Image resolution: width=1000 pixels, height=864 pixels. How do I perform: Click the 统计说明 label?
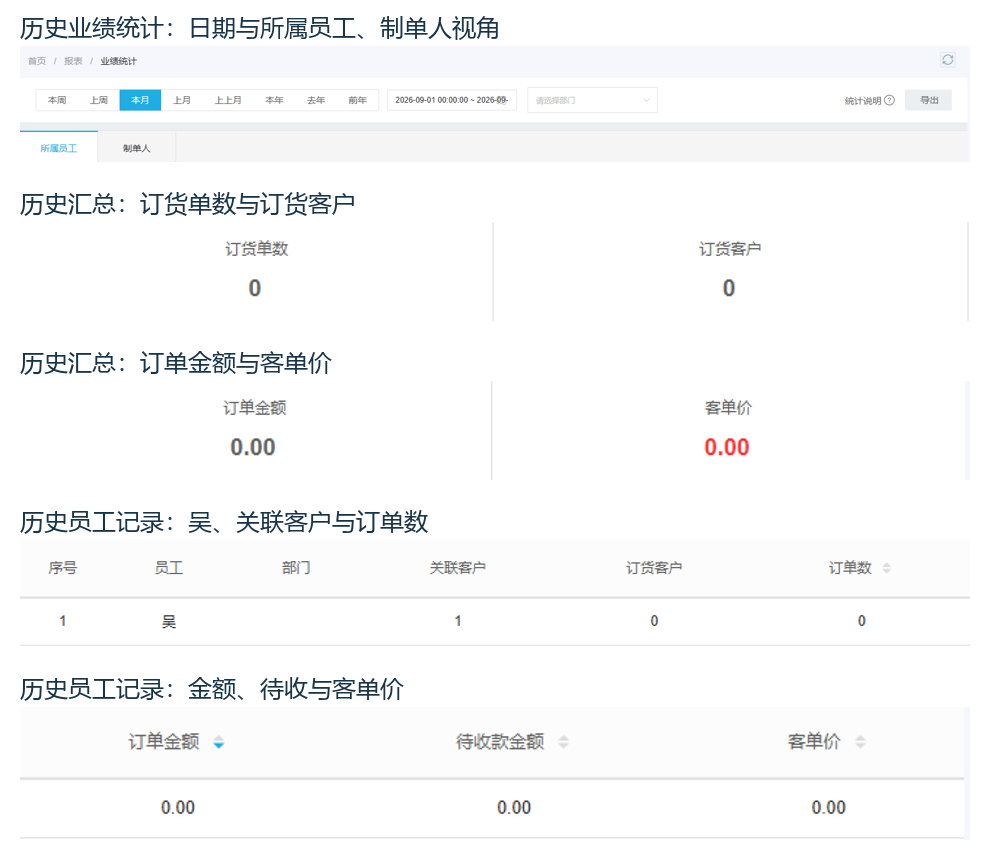tap(863, 101)
